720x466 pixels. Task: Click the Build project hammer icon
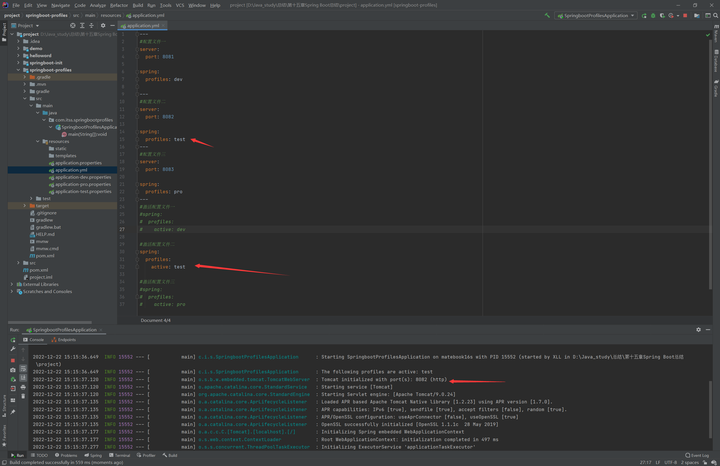[547, 15]
